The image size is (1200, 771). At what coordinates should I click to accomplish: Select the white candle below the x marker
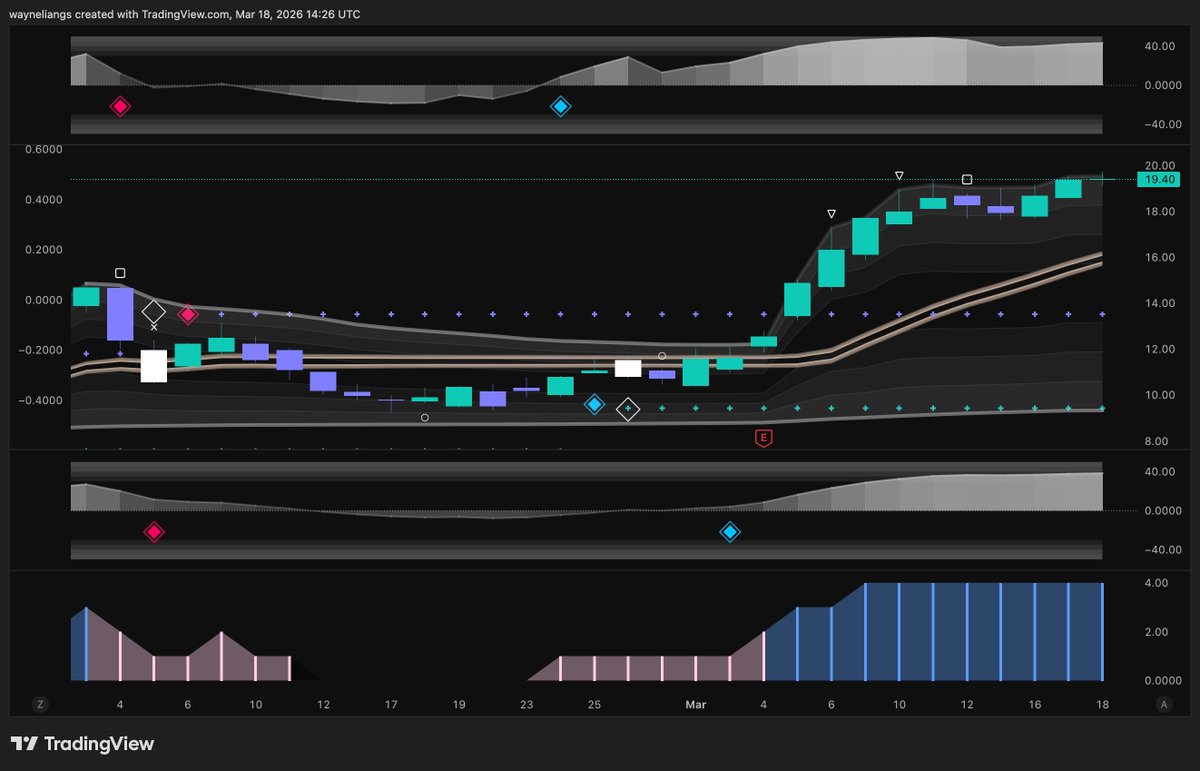click(154, 366)
